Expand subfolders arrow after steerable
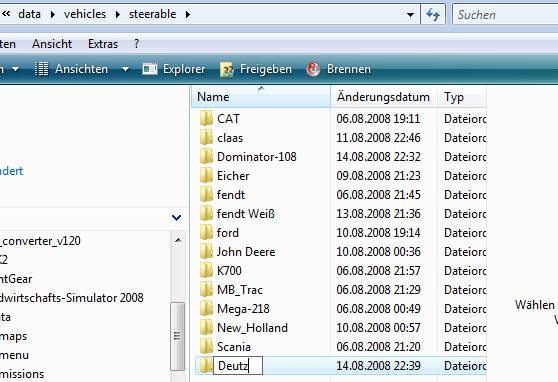Screen dimensions: 558x382 coord(188,15)
